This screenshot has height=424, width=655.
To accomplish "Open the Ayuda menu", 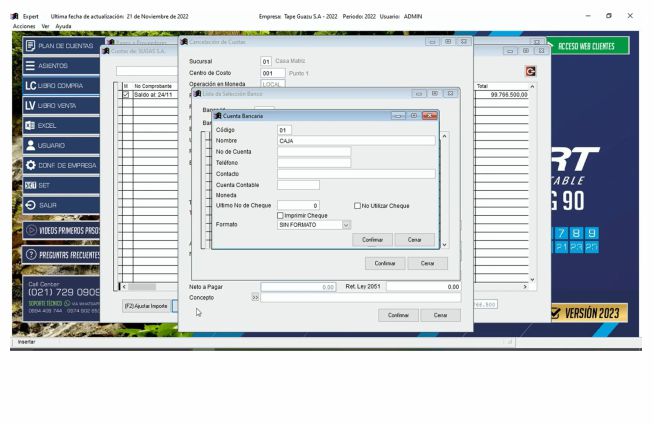I will click(64, 26).
